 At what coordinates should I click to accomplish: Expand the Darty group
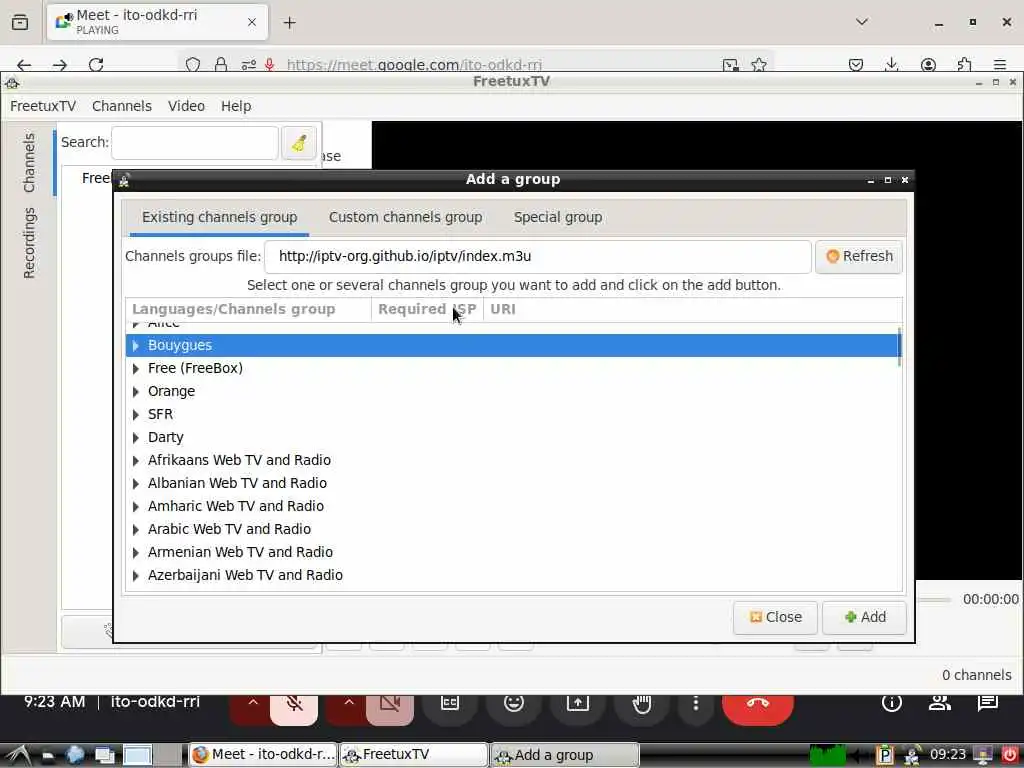click(136, 437)
